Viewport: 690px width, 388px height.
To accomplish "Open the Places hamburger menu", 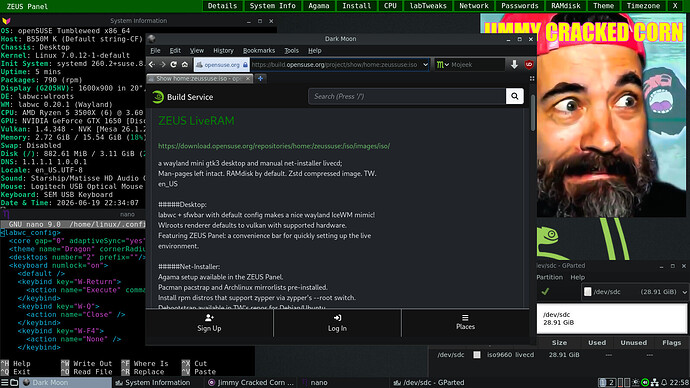I will [x=465, y=318].
